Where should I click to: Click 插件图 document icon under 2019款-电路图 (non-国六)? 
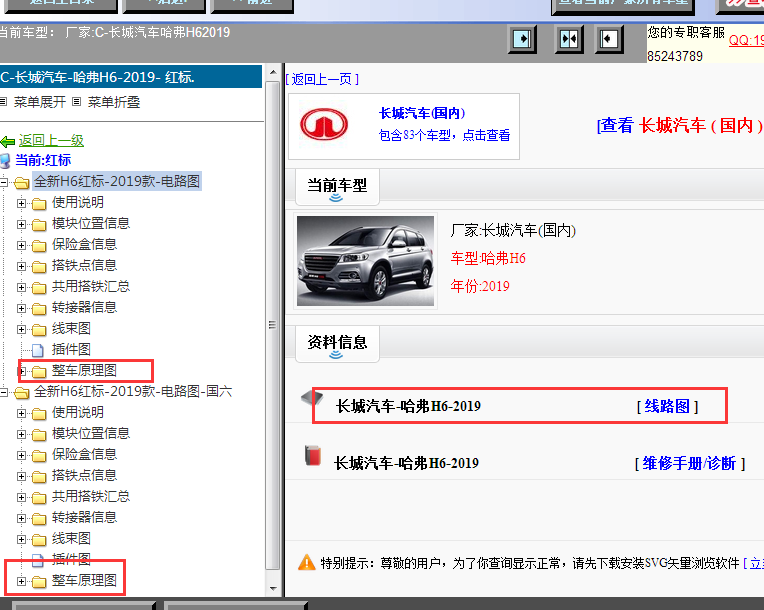38,350
